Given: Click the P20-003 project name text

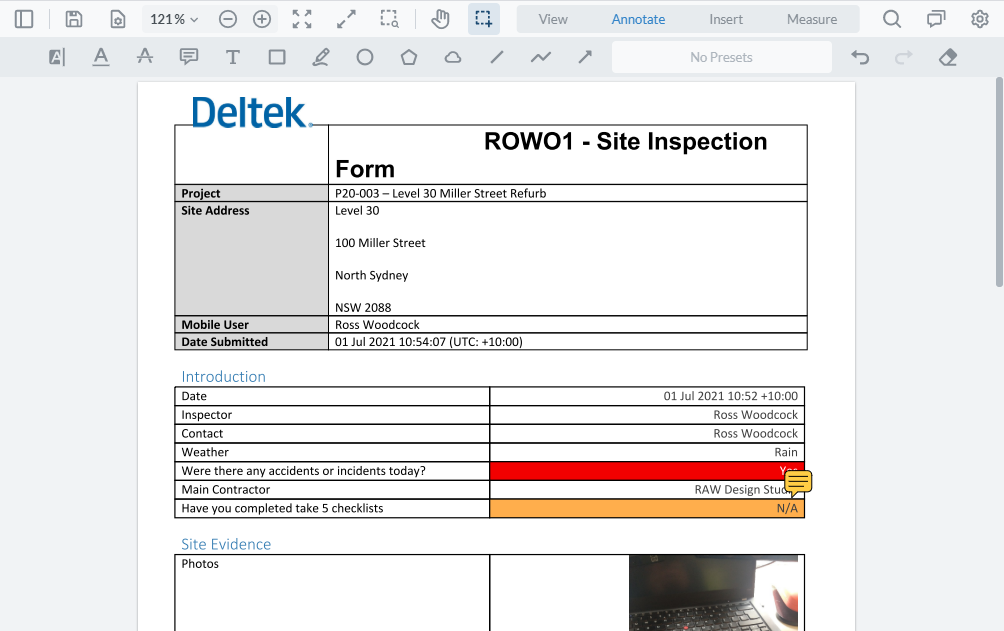Looking at the screenshot, I should coord(441,193).
